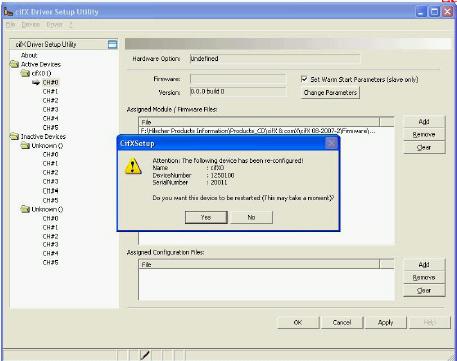Select the Active Devices tree node
Screen dimensions: 457x361
[x=41, y=64]
